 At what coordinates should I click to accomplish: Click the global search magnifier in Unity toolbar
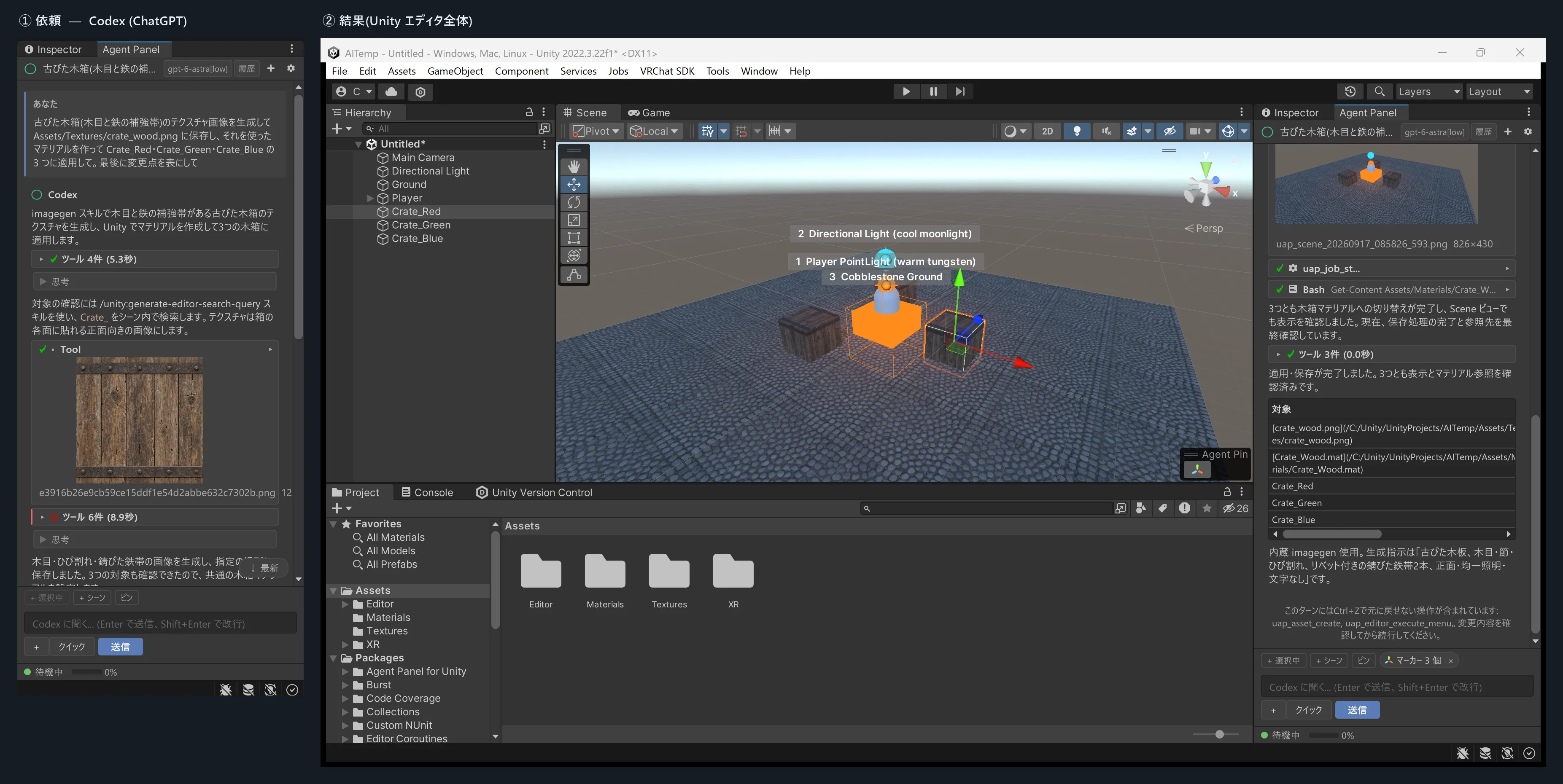(1379, 91)
